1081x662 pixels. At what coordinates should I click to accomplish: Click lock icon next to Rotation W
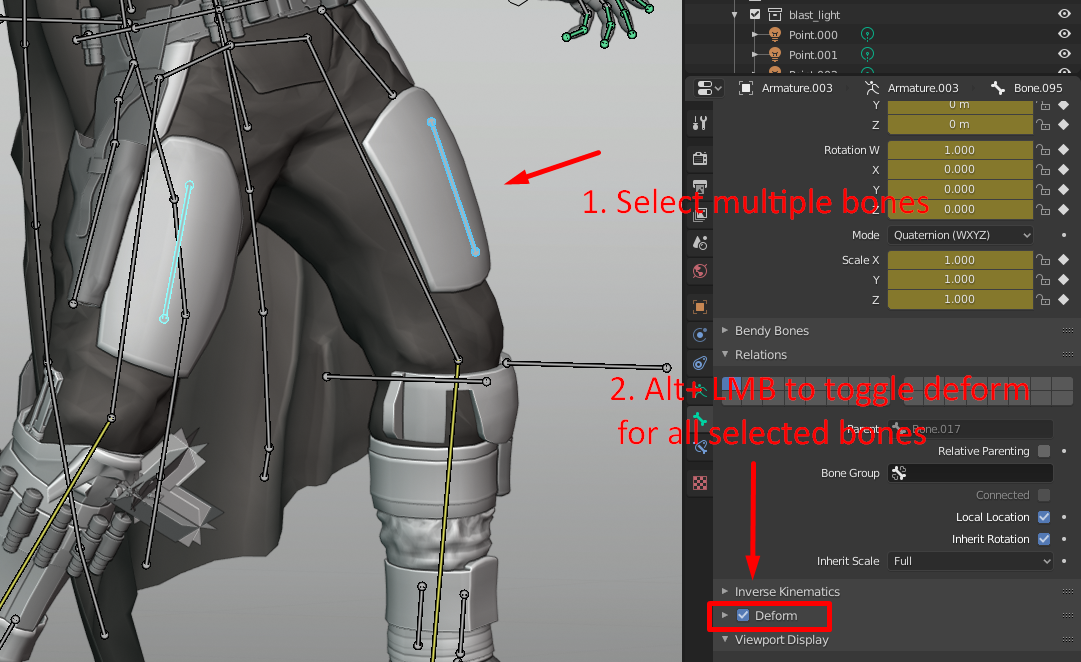[1043, 150]
